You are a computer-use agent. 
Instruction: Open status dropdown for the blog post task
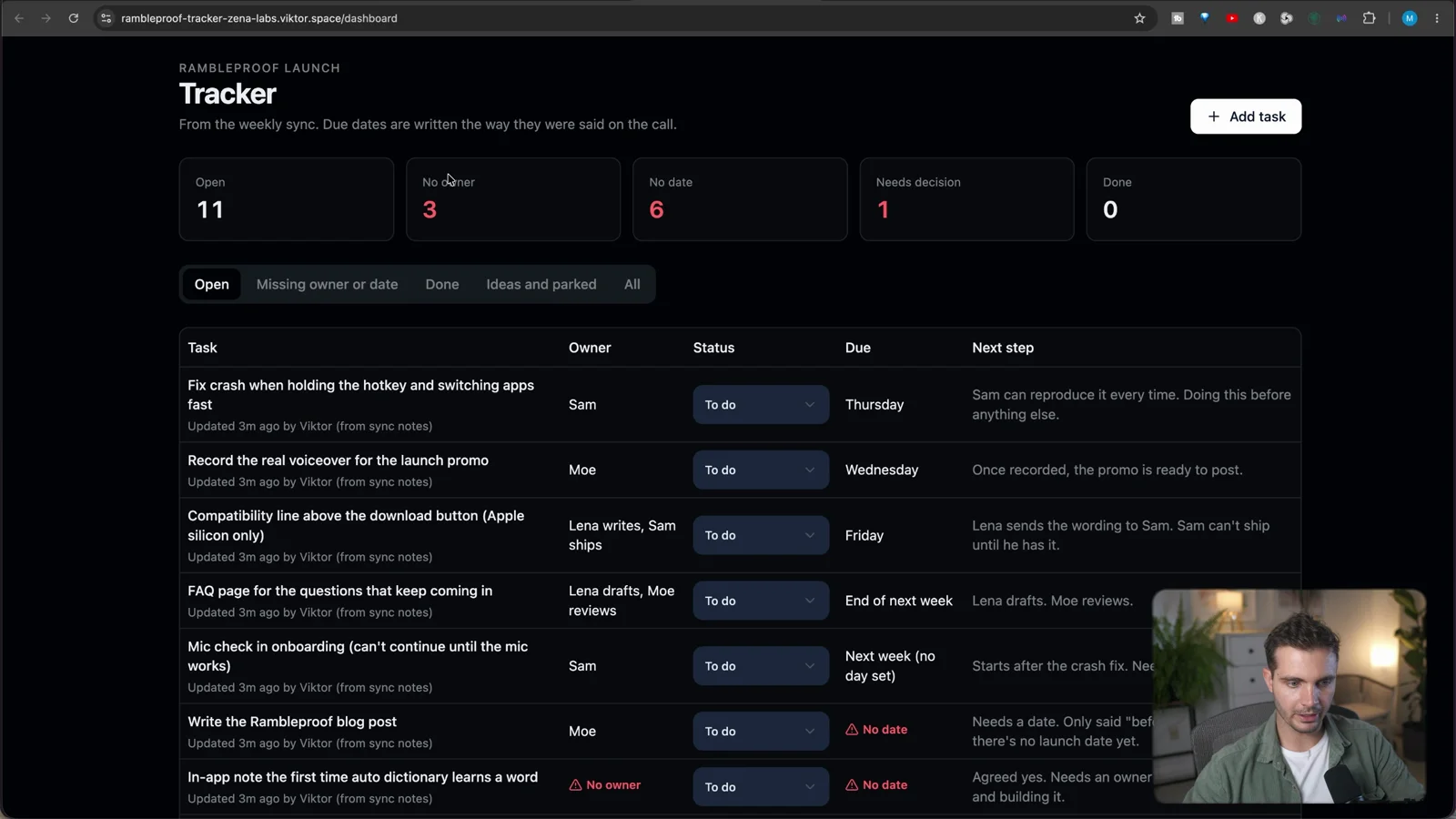coord(761,732)
